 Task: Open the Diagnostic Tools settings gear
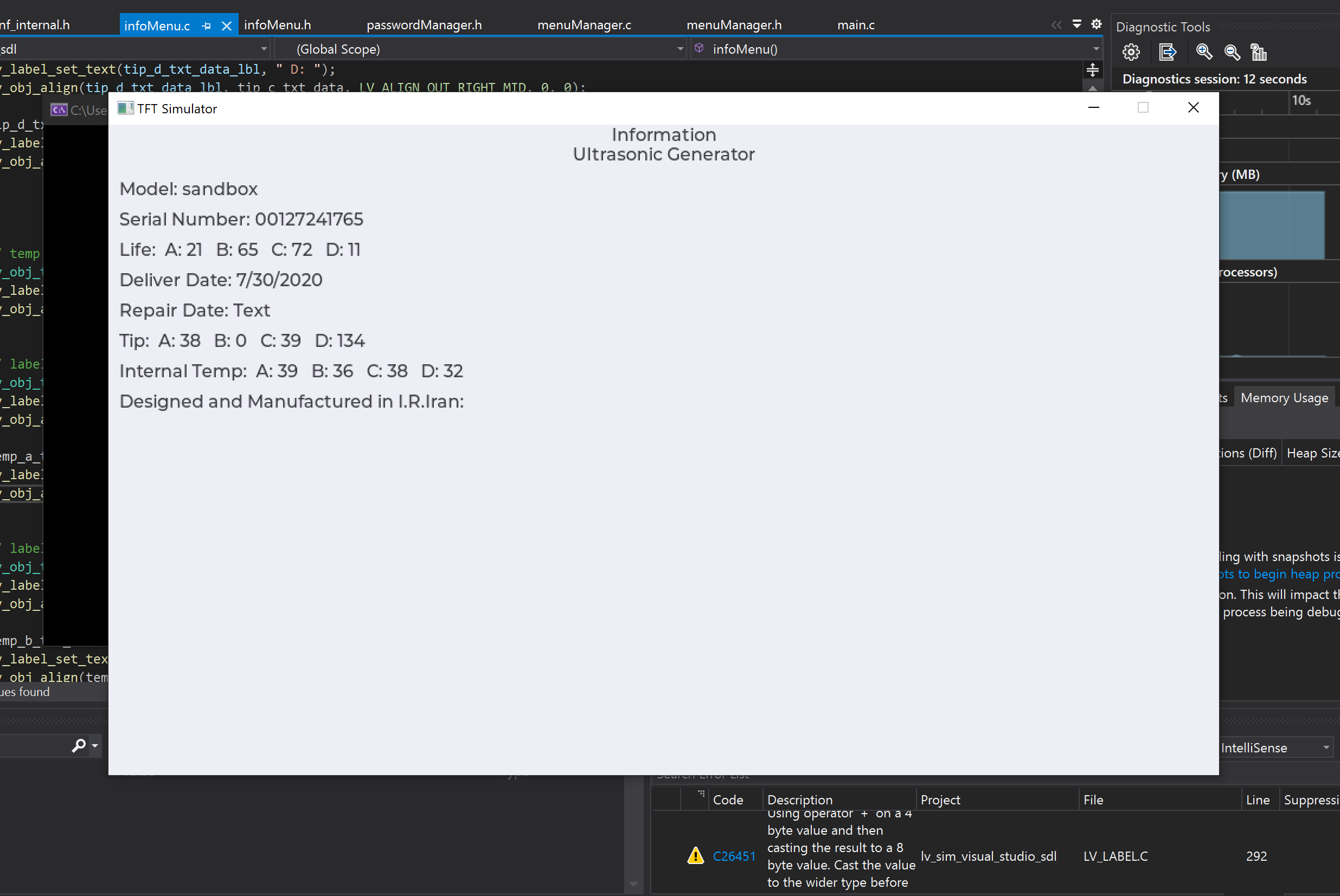(x=1131, y=52)
